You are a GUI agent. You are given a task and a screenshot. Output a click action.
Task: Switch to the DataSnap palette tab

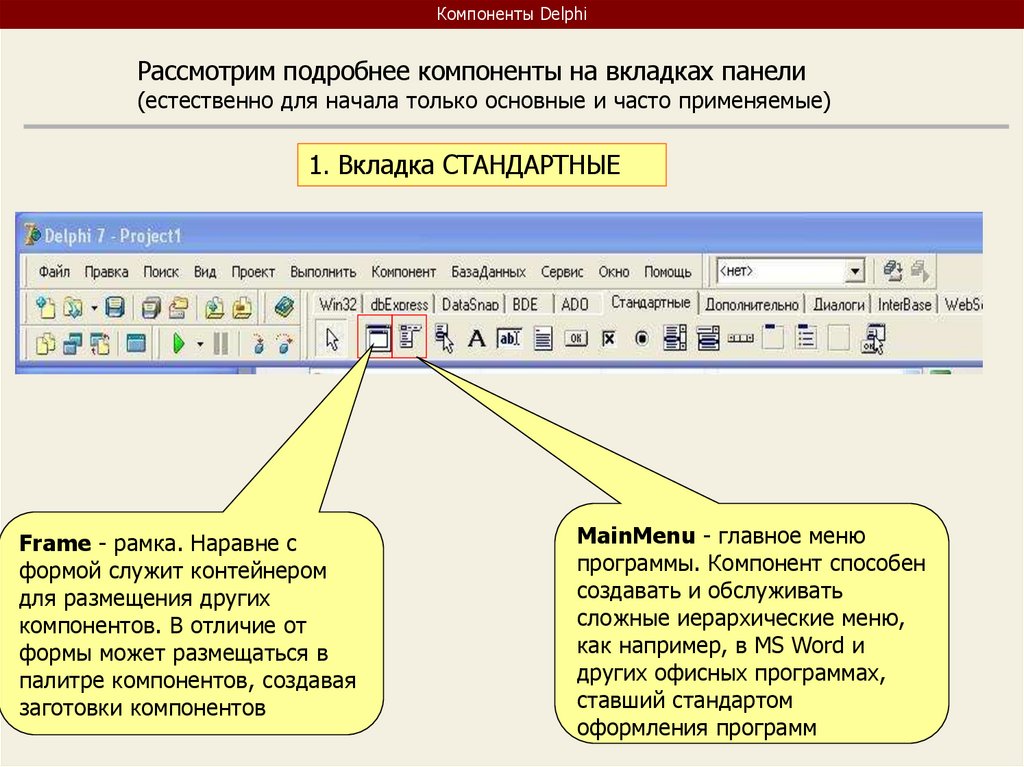coord(470,304)
